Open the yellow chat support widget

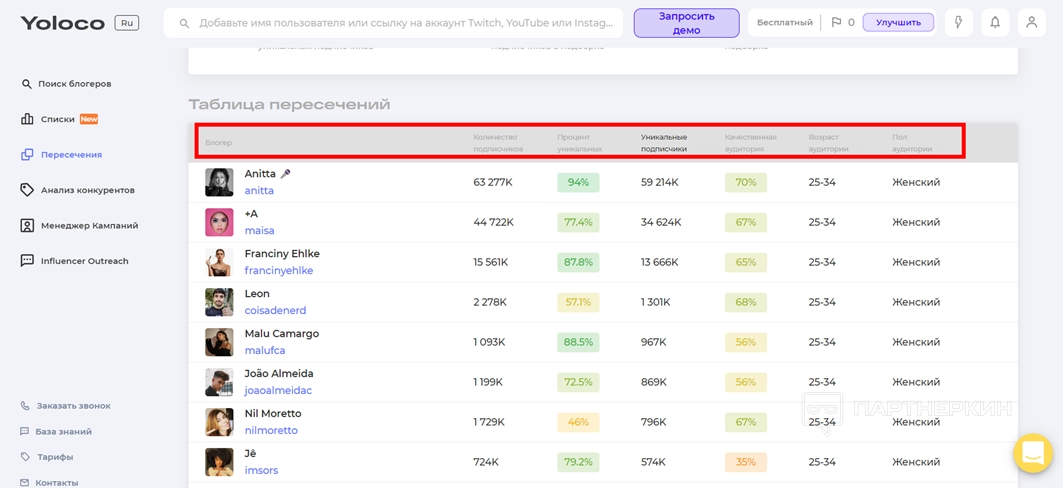1032,453
